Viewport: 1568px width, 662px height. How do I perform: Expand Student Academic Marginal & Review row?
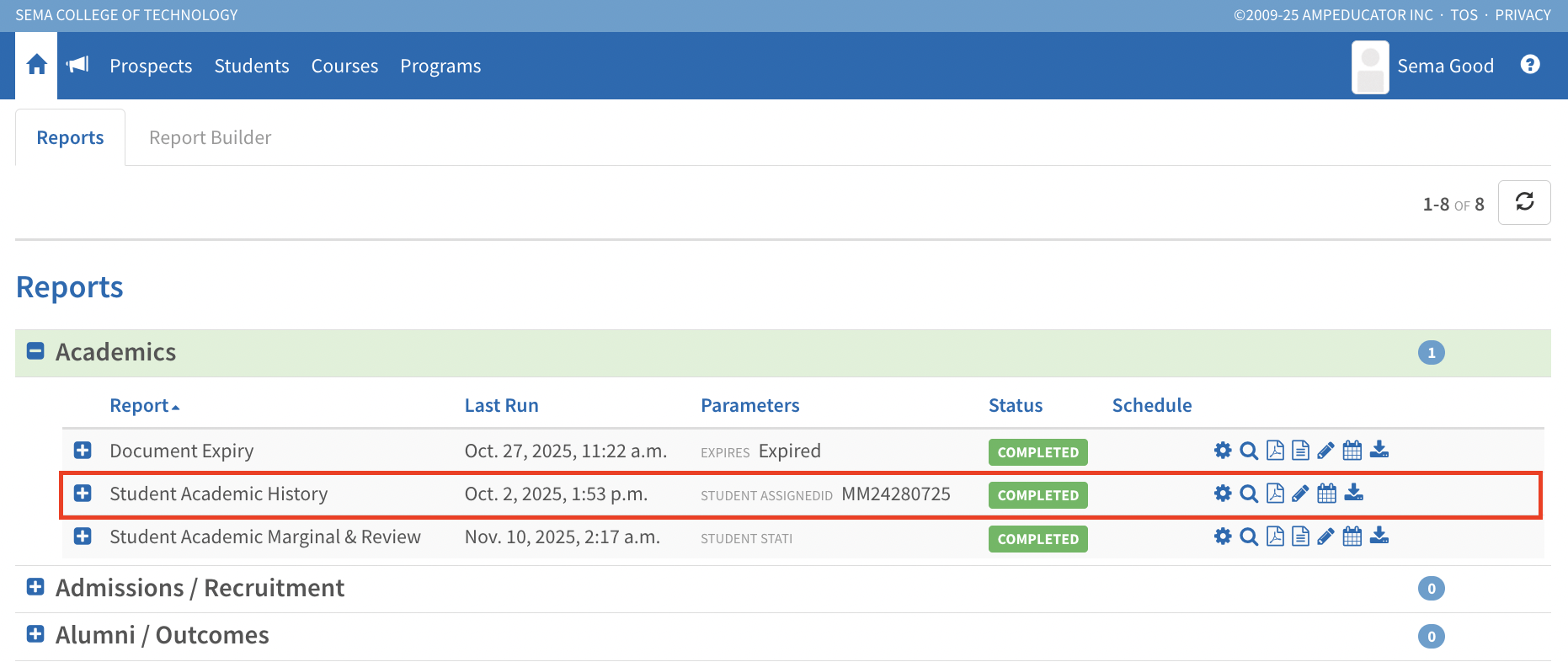[83, 537]
